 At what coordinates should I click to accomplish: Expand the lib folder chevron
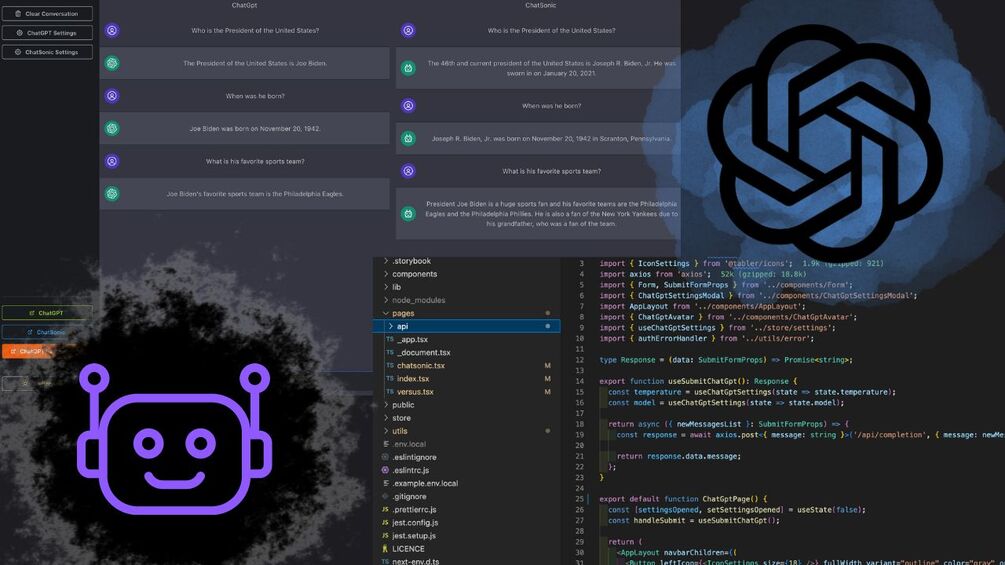386,287
